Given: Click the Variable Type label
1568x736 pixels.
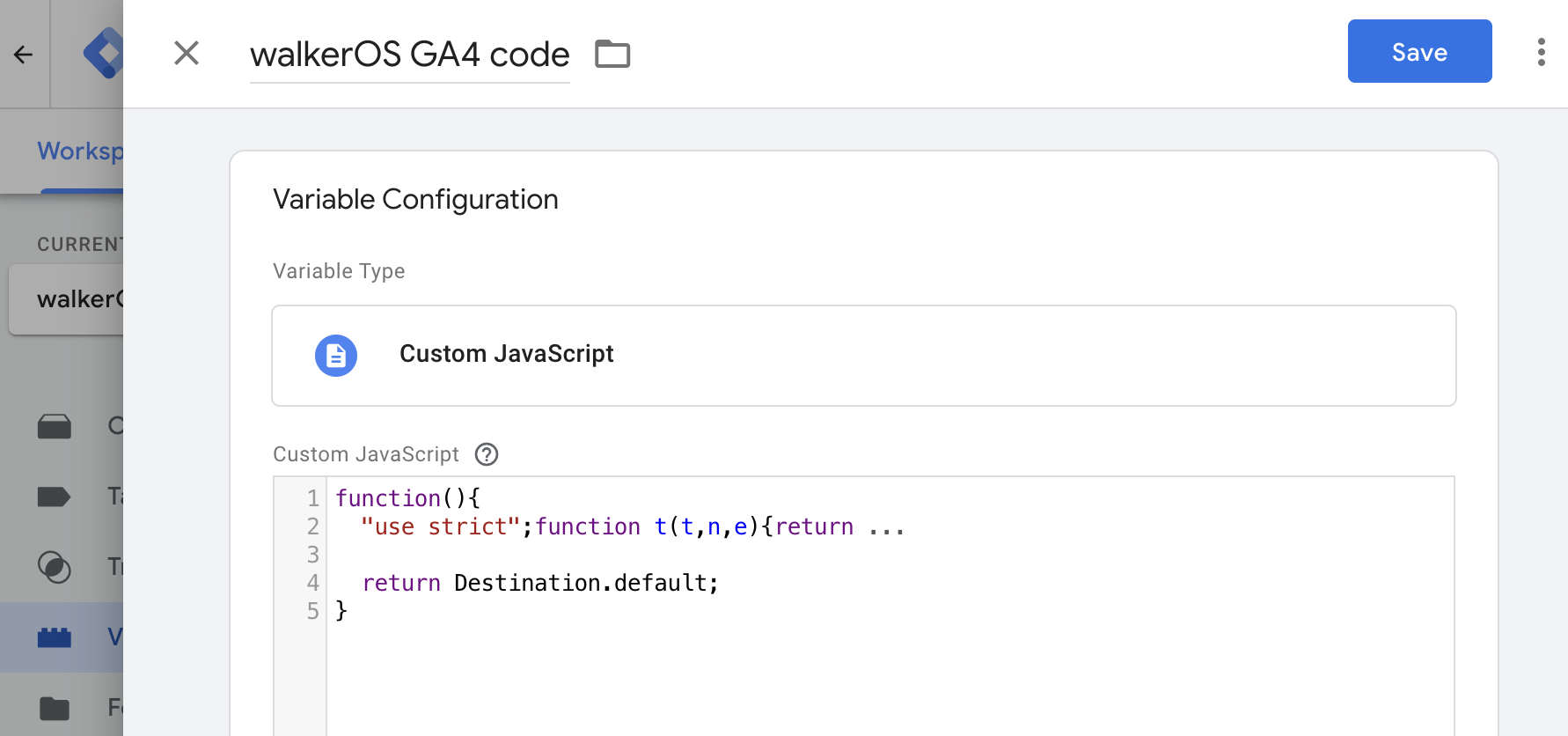Looking at the screenshot, I should tap(339, 271).
